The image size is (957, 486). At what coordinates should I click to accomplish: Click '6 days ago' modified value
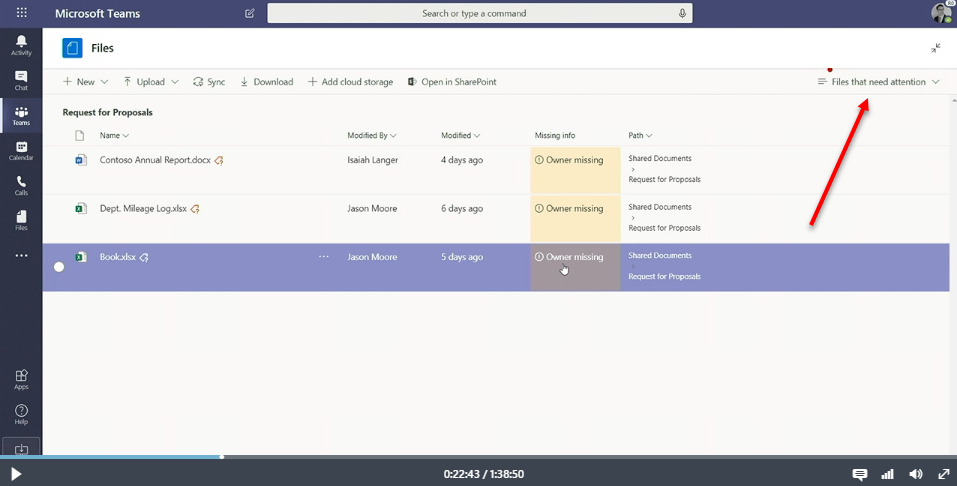pos(462,209)
